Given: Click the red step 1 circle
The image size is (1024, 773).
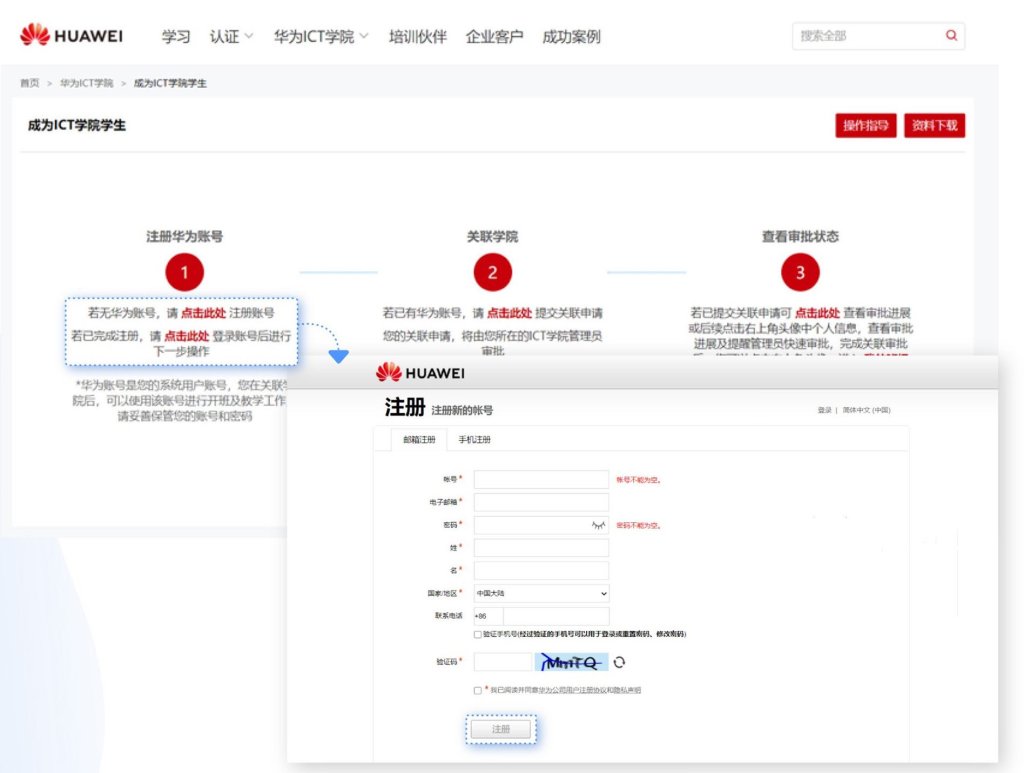Looking at the screenshot, I should coord(184,272).
